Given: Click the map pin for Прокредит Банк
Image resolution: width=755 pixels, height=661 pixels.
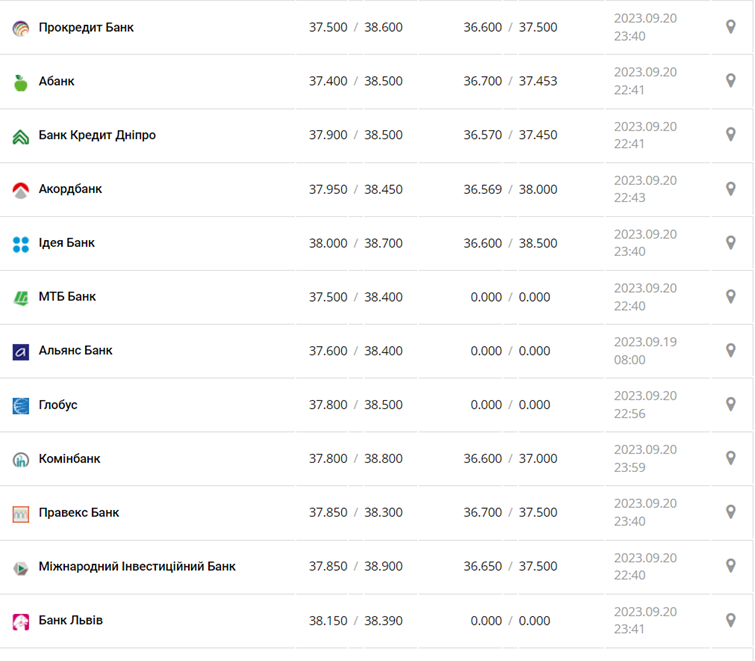Looking at the screenshot, I should point(730,27).
